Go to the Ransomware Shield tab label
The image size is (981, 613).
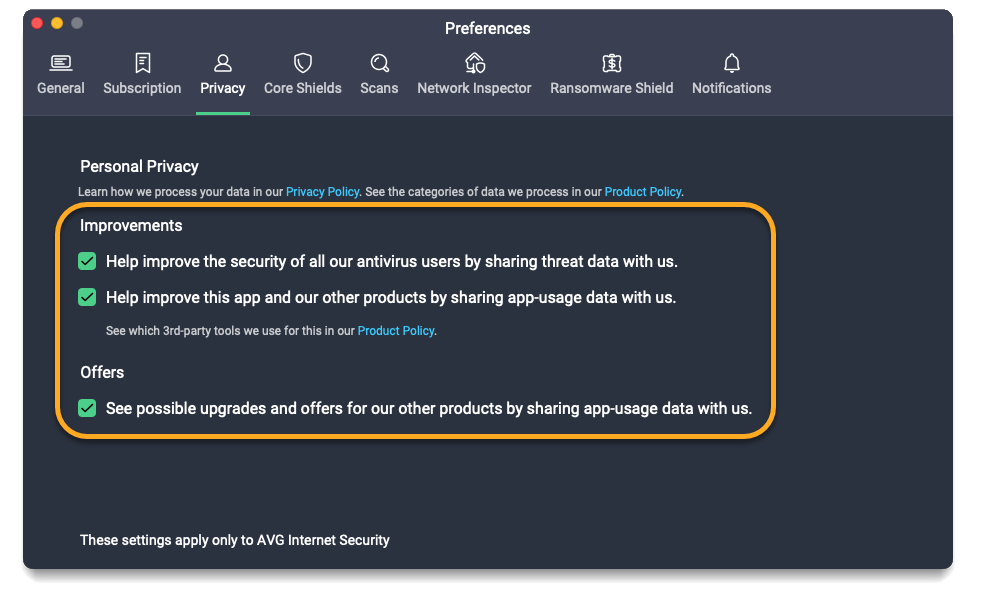click(x=611, y=88)
